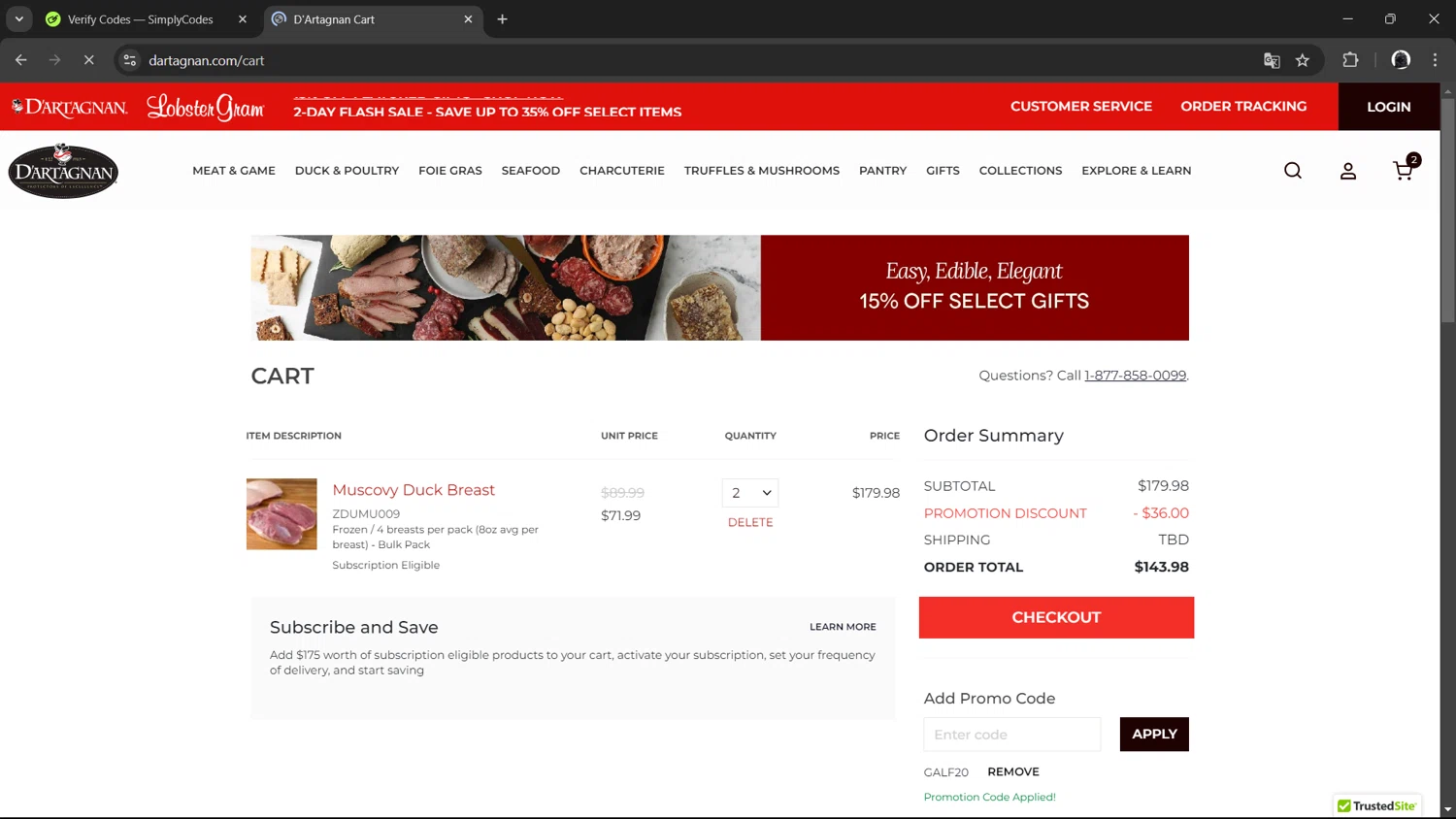Viewport: 1456px width, 819px height.
Task: Click the order total $143.98
Action: click(1162, 567)
